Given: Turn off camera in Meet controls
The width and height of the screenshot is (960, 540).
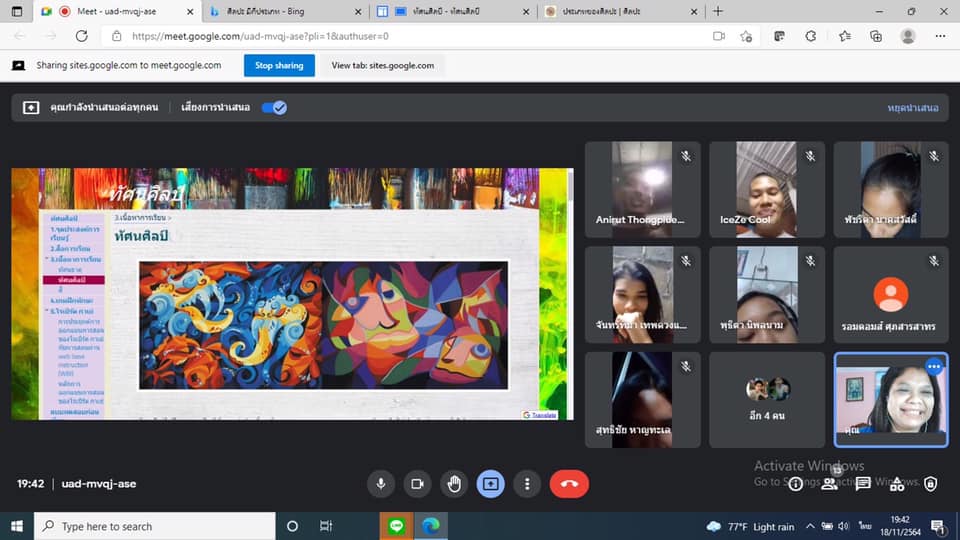Looking at the screenshot, I should pos(417,484).
